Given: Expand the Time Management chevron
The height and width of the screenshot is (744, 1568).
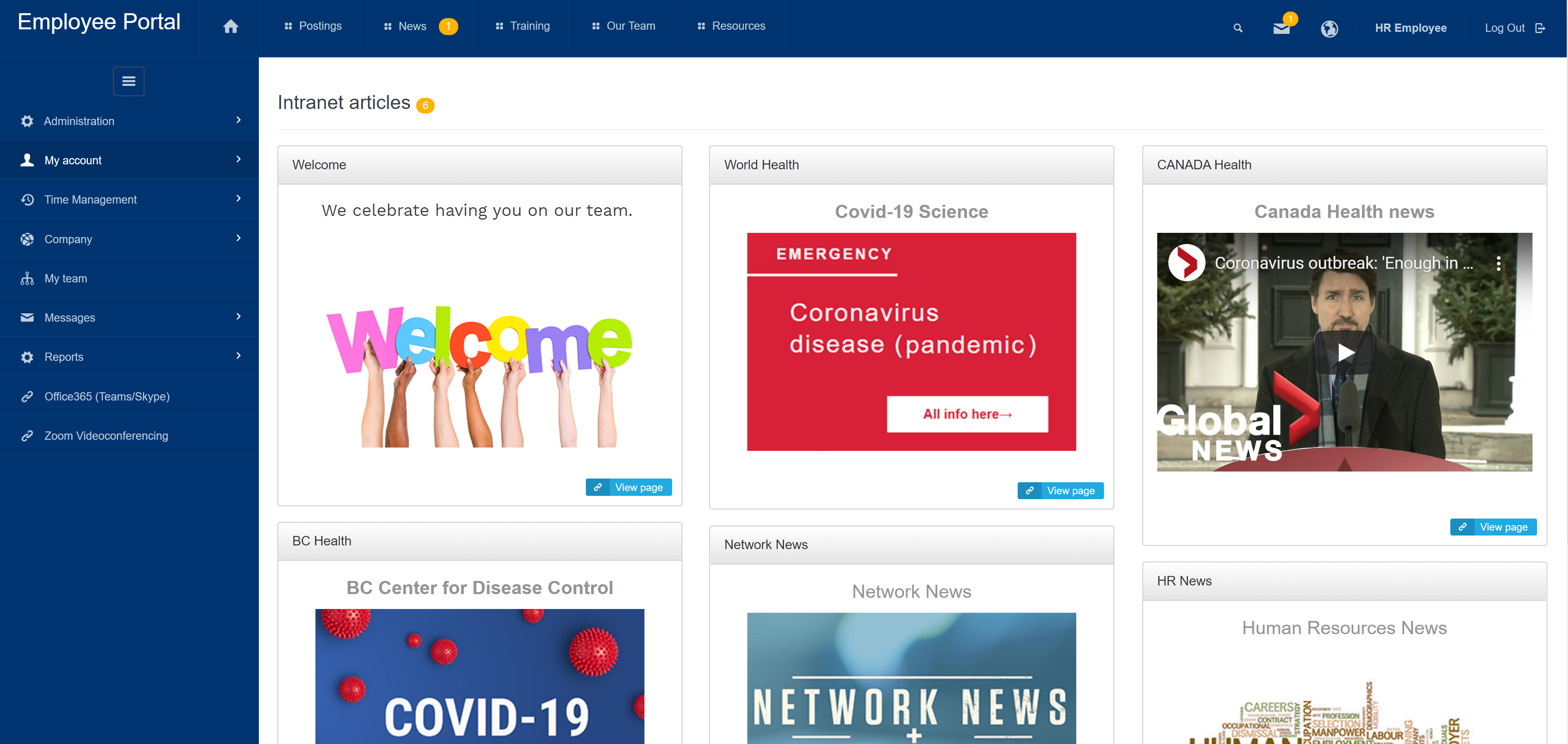Looking at the screenshot, I should coord(238,199).
